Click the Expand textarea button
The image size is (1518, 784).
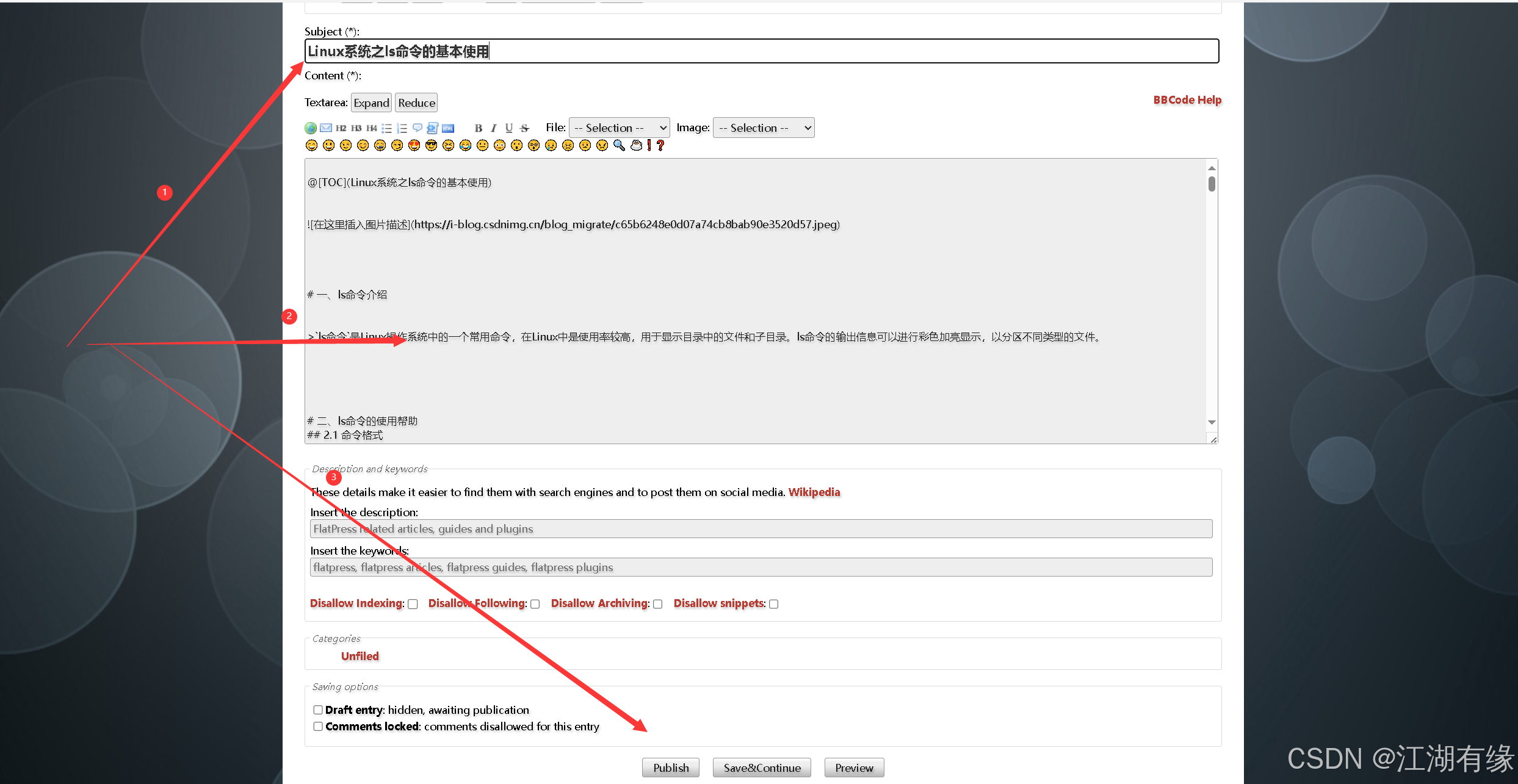click(371, 102)
